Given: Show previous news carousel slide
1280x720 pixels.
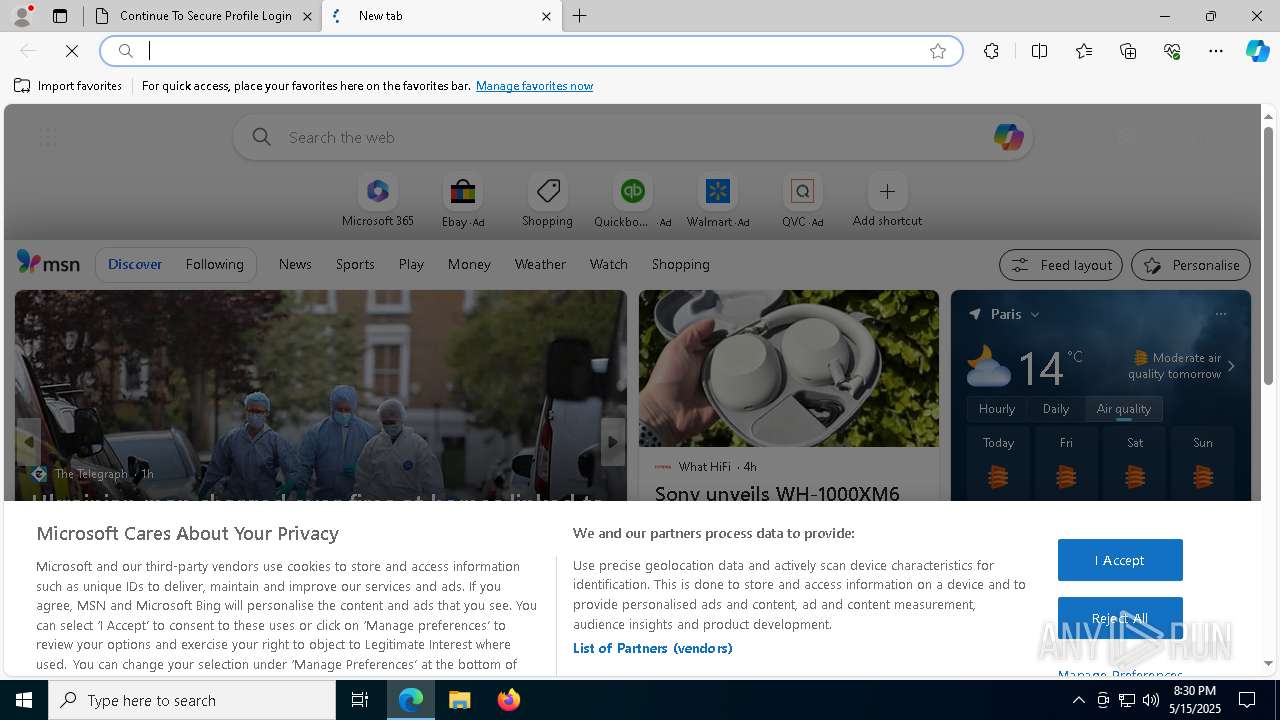Looking at the screenshot, I should click(28, 442).
